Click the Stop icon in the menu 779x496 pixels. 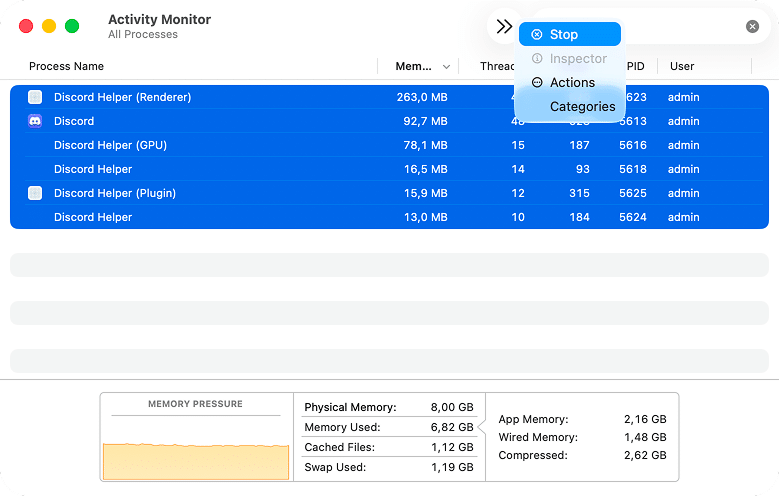tap(537, 34)
